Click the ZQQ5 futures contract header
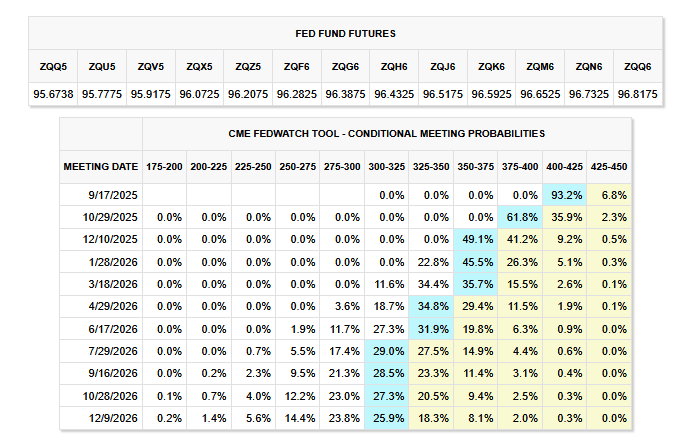This screenshot has width=692, height=446. 52,67
